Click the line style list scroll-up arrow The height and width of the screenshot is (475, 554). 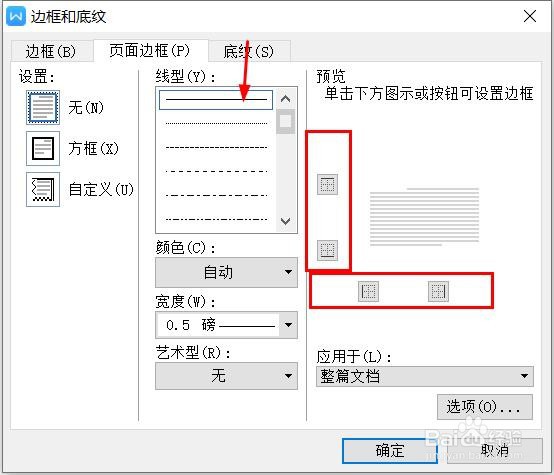pos(285,99)
